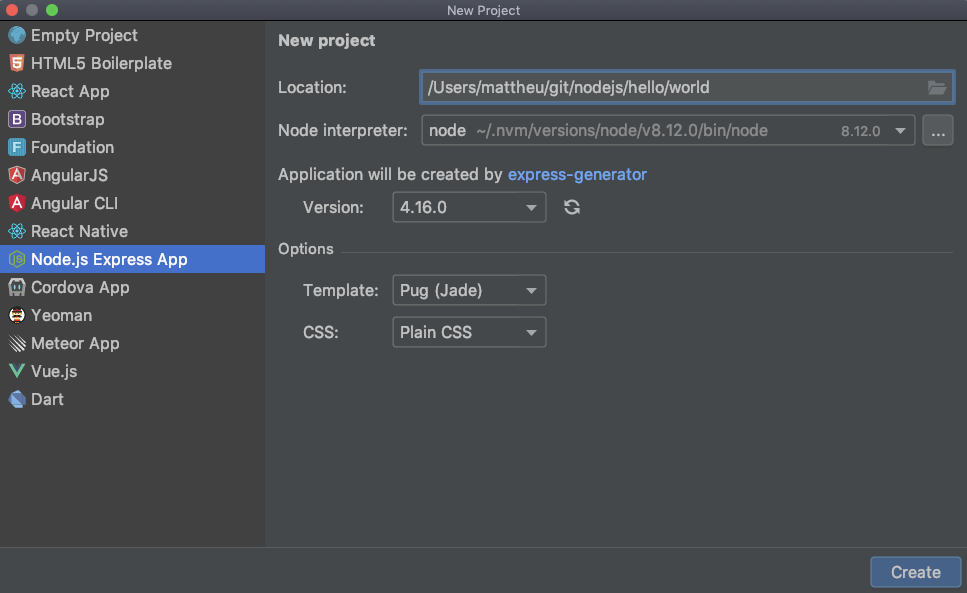Select Empty Project template

point(133,35)
